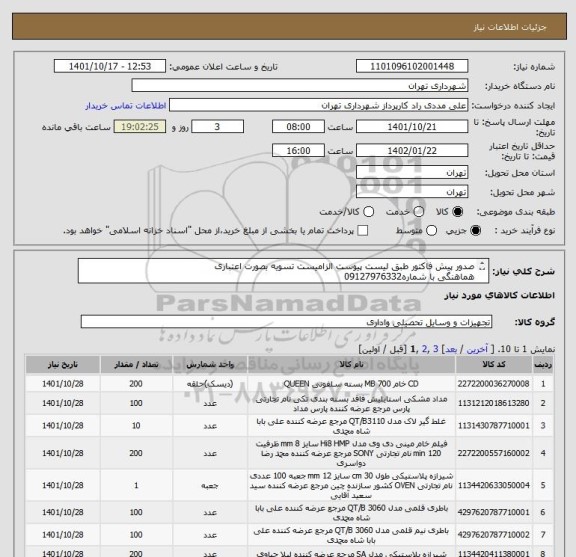
Task: Click the تاریخ نیاز column header
Action: [x=62, y=364]
